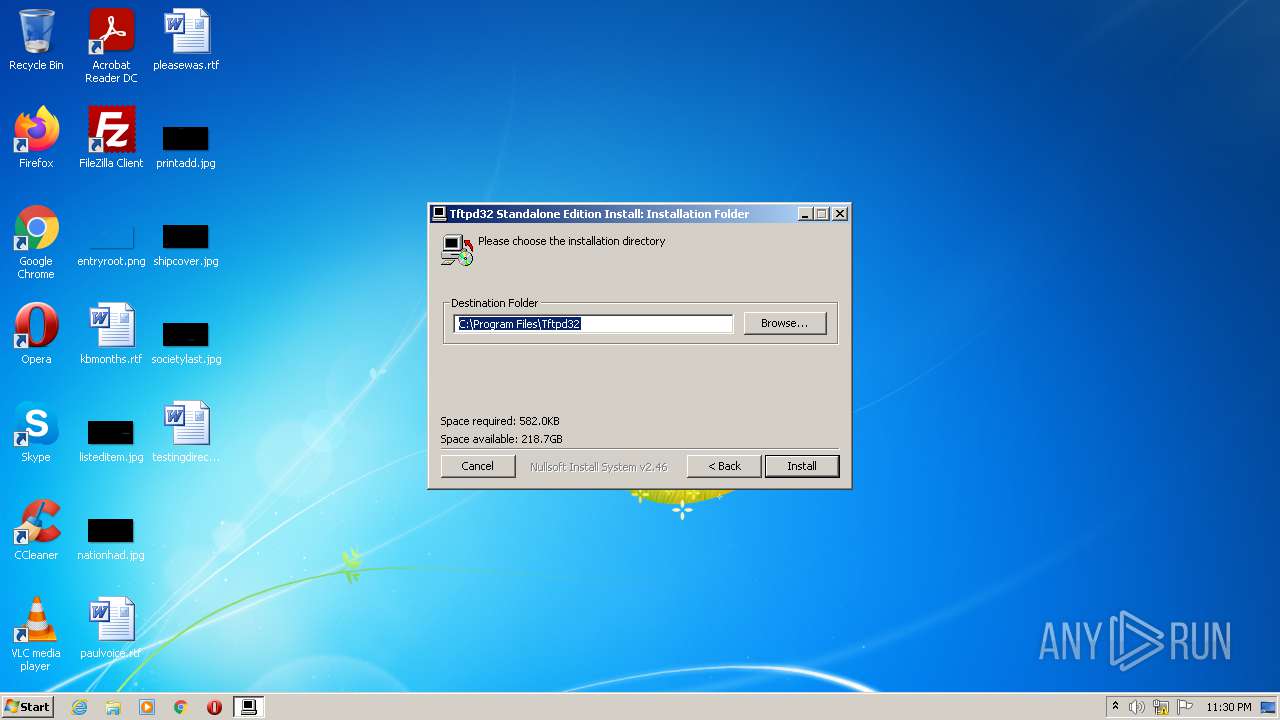Open the Recycle Bin desktop icon
Screen dimensions: 1280x720
tap(36, 40)
